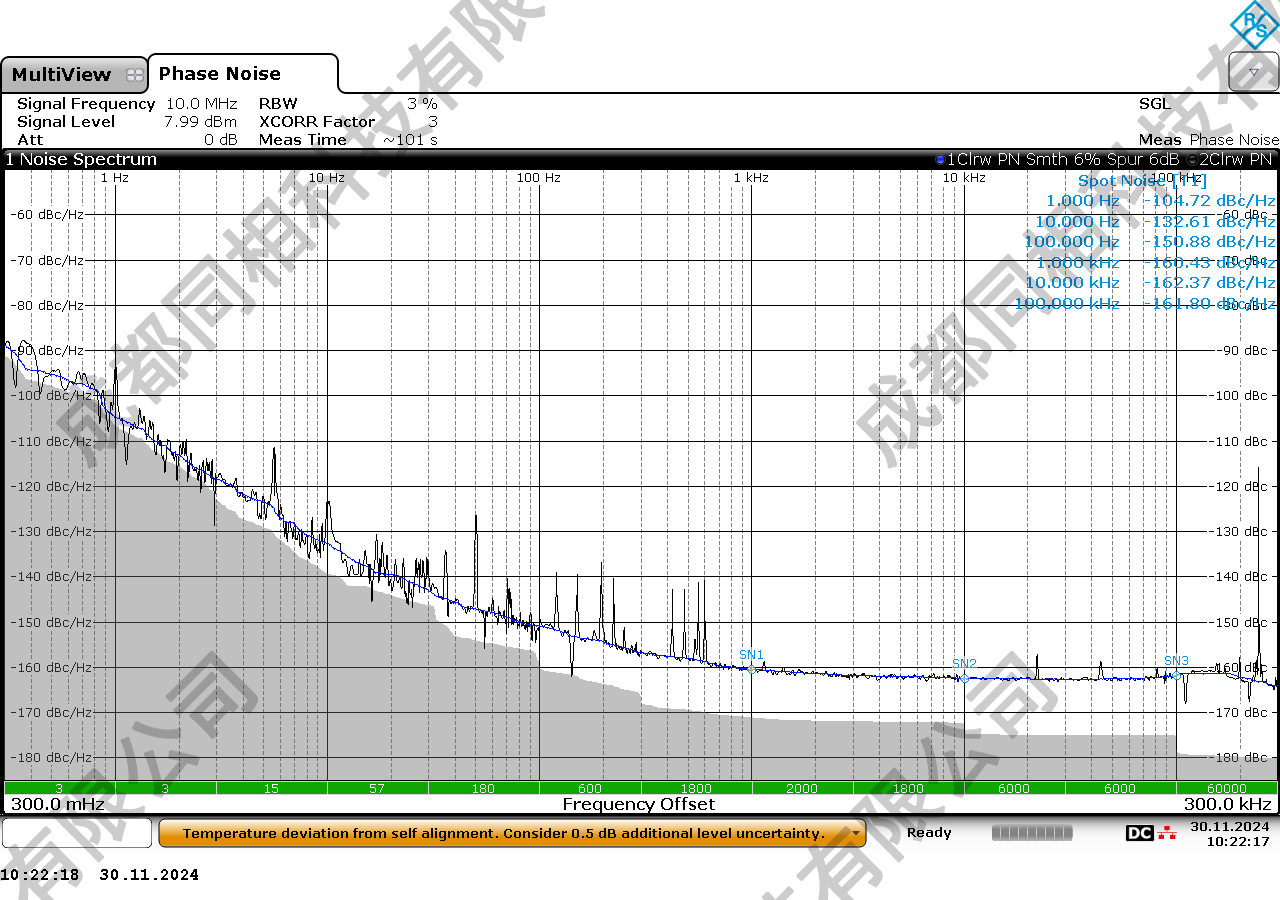Click the SGL single sweep indicator
Image resolution: width=1280 pixels, height=900 pixels.
(1154, 104)
